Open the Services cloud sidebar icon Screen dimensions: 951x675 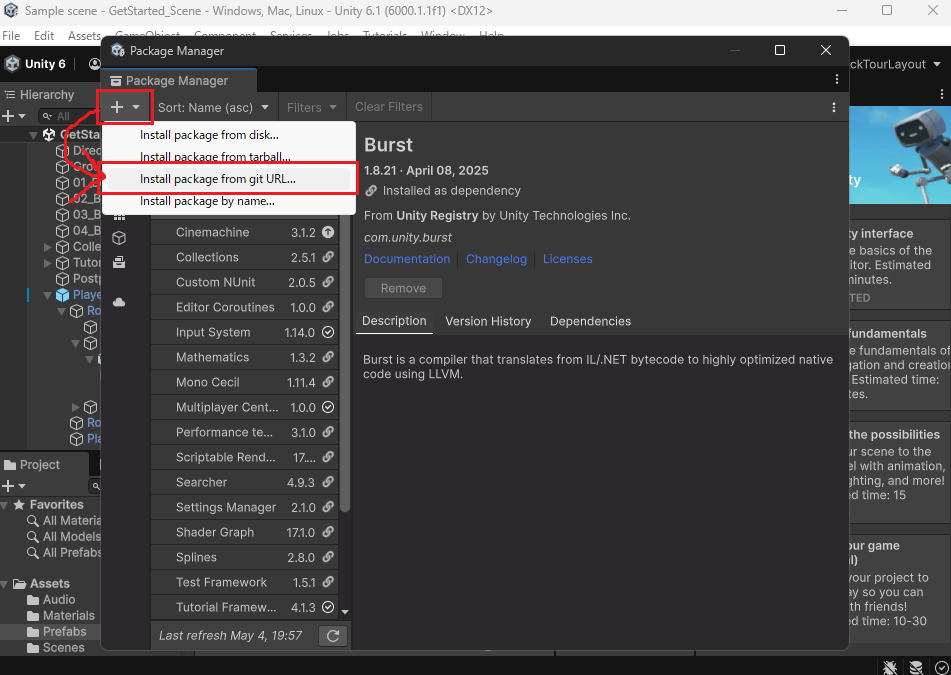point(119,302)
